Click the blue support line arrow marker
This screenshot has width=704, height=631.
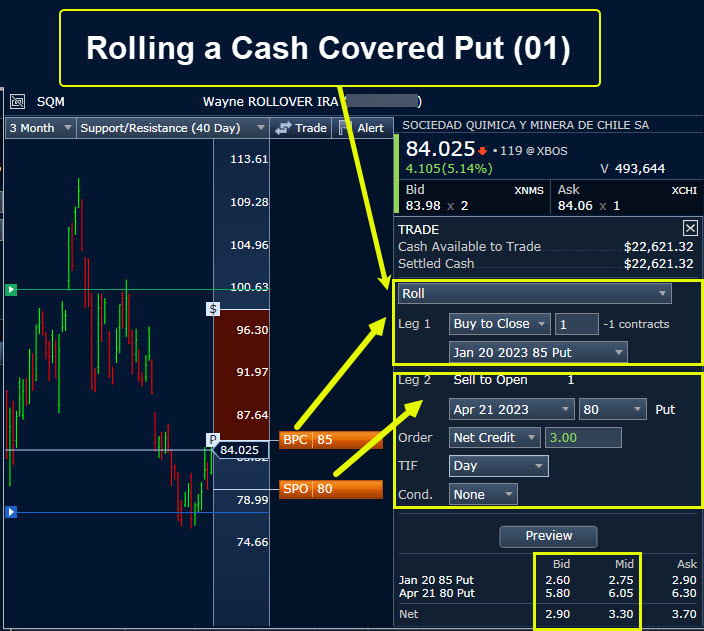[11, 512]
